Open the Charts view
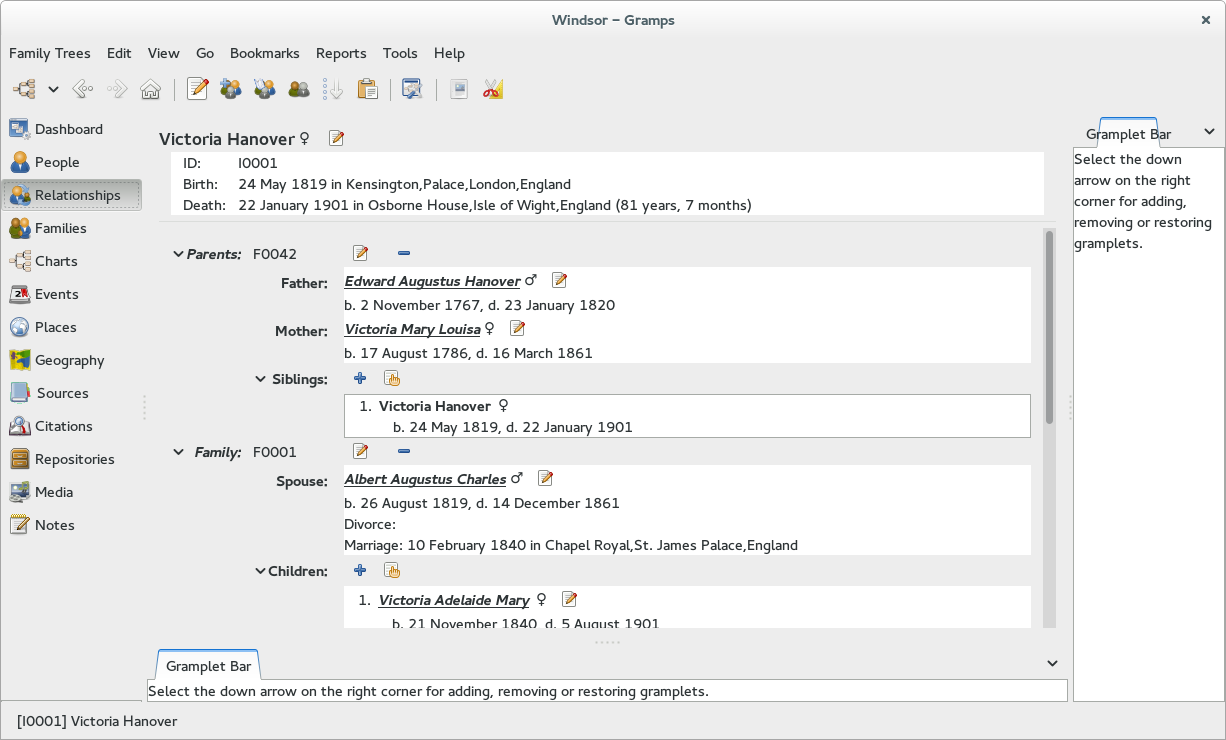 72,261
